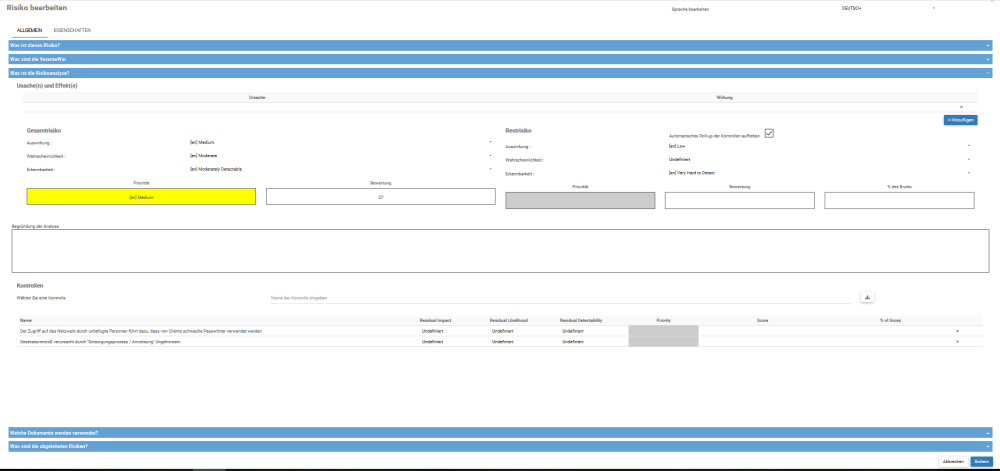Open Gesamtrisiko Auswirkung dropdown showing Medium
This screenshot has width=1000, height=471.
pos(341,142)
